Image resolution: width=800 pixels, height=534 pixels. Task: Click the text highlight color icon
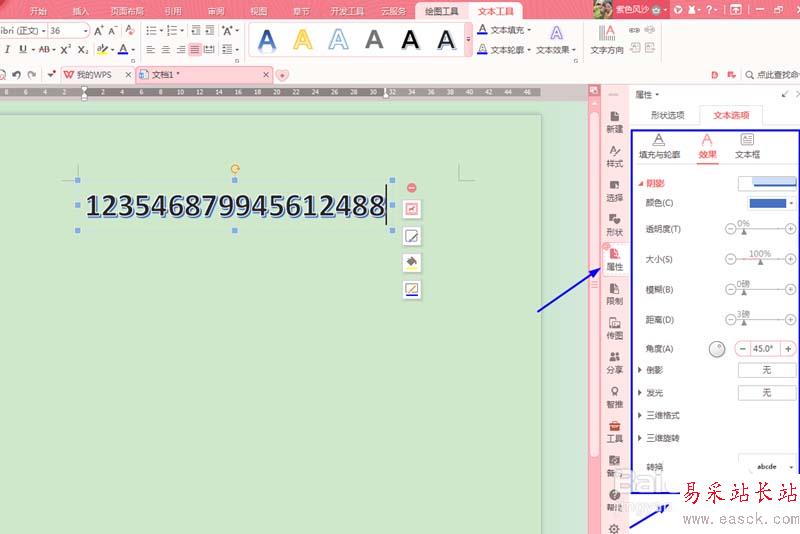pos(102,49)
